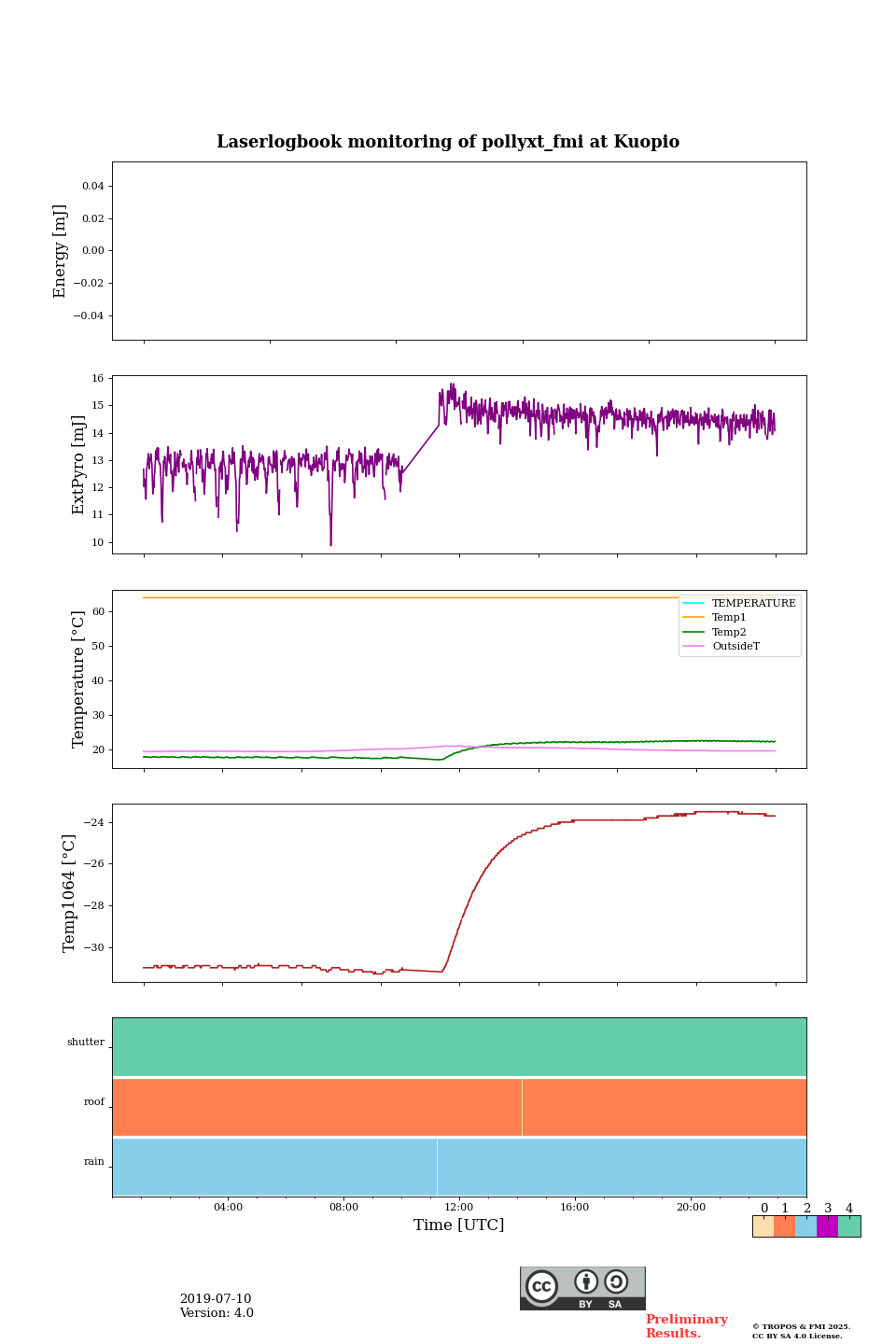This screenshot has width=896, height=1344.
Task: Click the Creative Commons CC circle icon
Action: 541,1286
